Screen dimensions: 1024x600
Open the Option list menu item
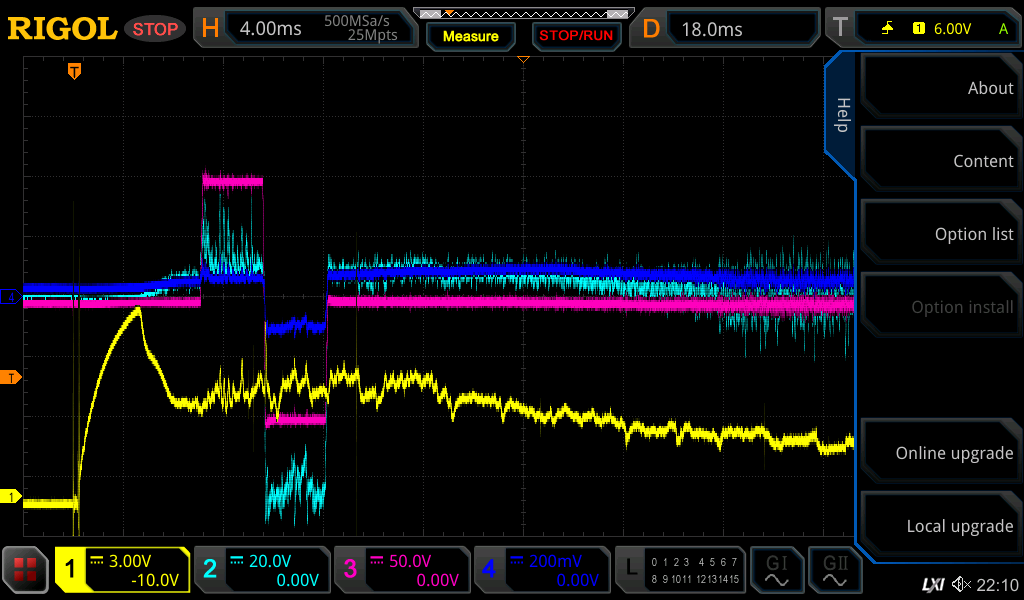click(x=938, y=234)
